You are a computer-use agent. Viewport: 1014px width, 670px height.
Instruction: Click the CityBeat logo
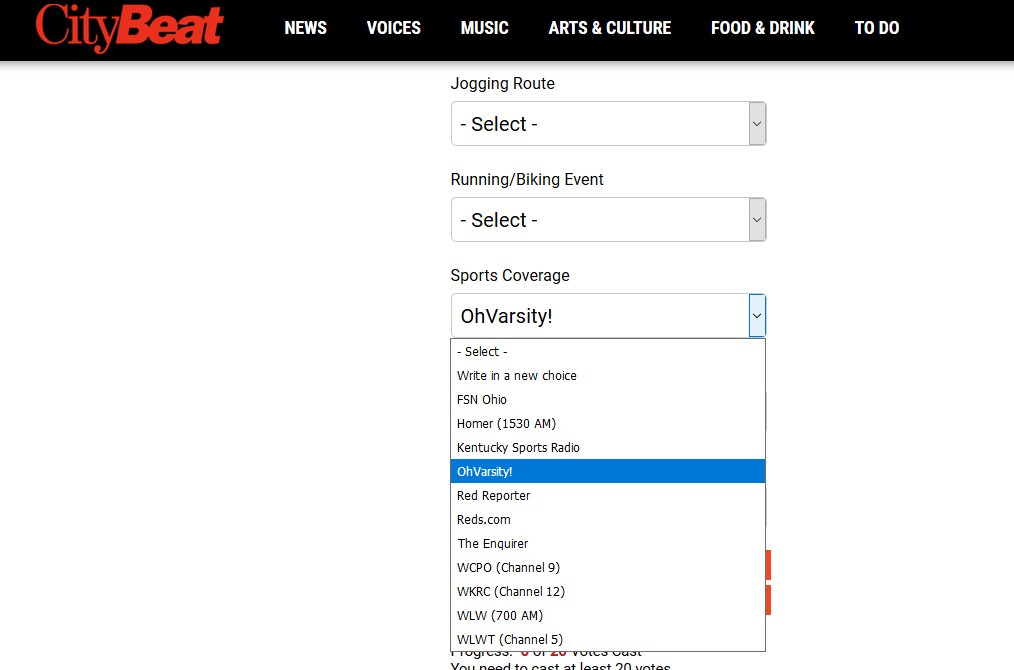tap(129, 27)
